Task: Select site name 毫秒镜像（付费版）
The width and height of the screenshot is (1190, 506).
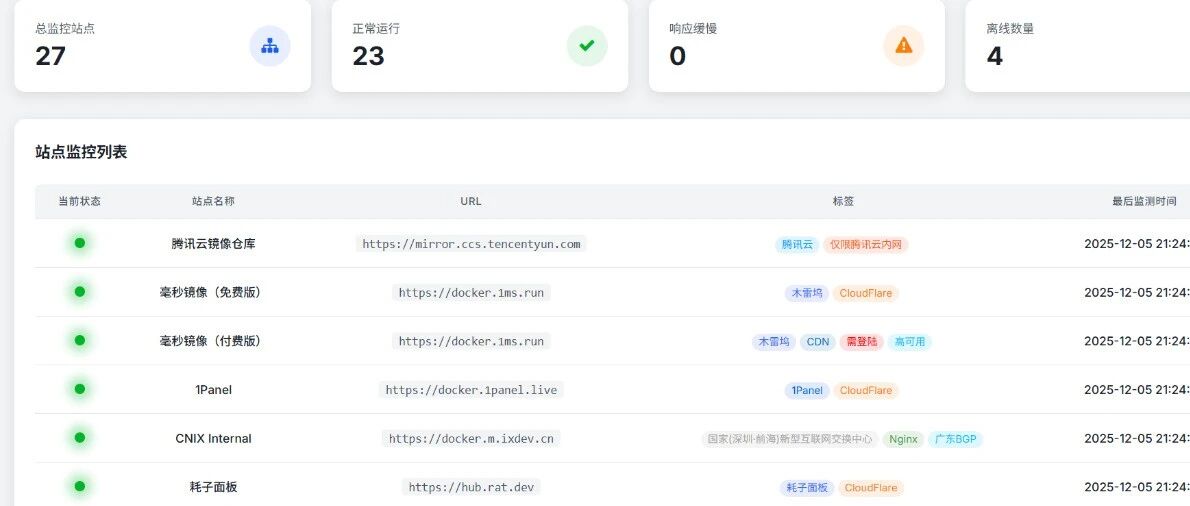Action: click(213, 341)
